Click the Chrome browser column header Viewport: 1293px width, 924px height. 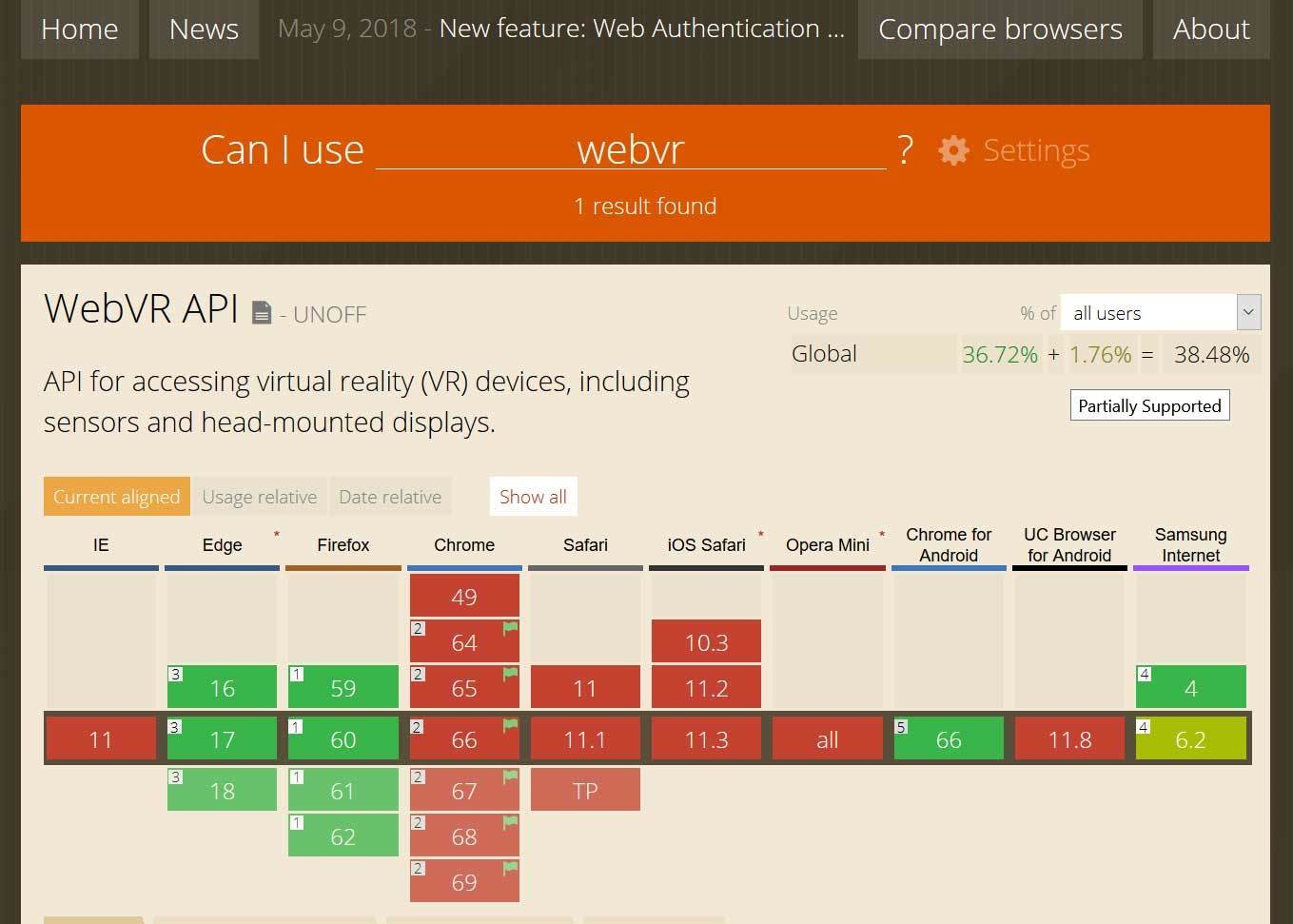(464, 545)
